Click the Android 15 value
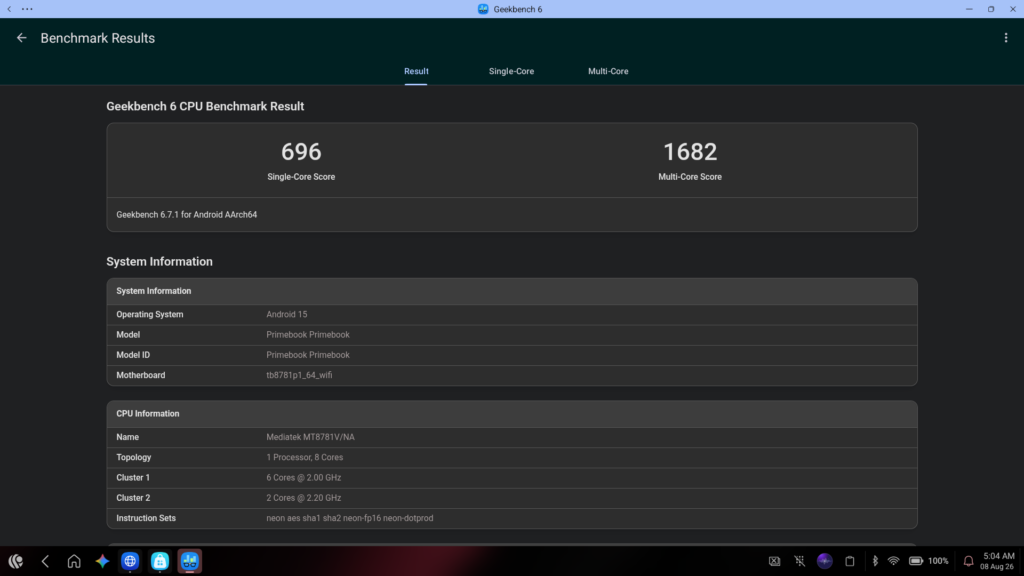This screenshot has width=1024, height=576. tap(287, 314)
